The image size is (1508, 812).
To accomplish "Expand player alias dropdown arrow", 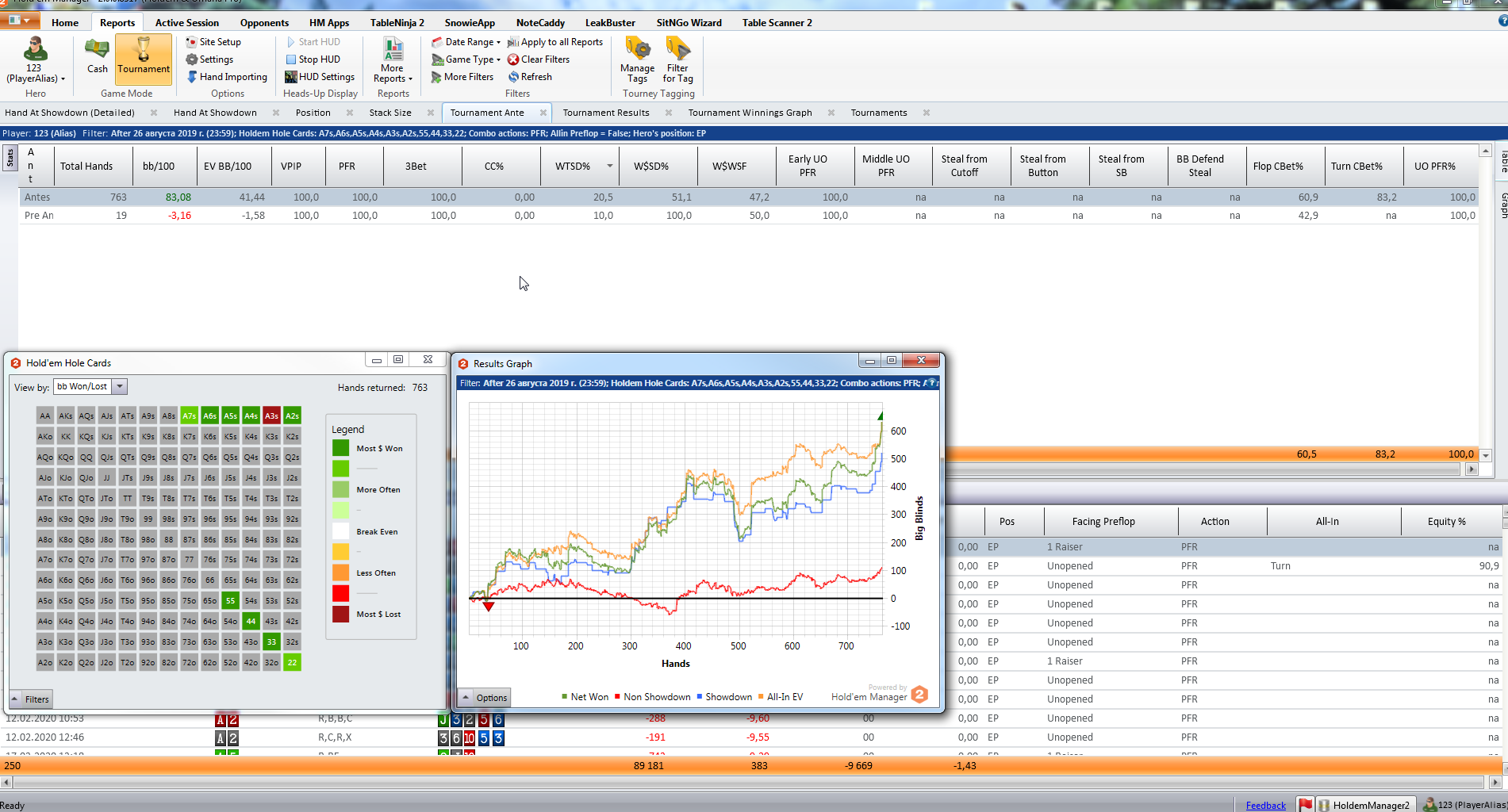I will pyautogui.click(x=63, y=79).
